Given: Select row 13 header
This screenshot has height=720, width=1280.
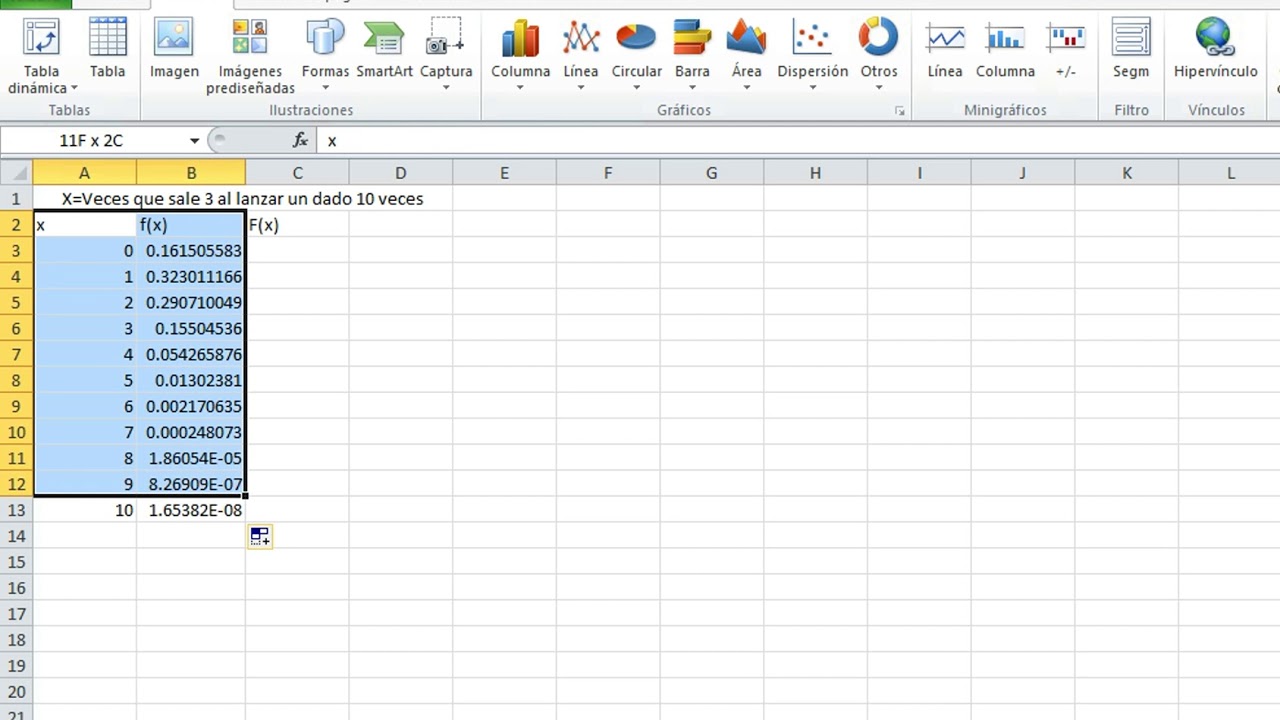Looking at the screenshot, I should coord(16,510).
